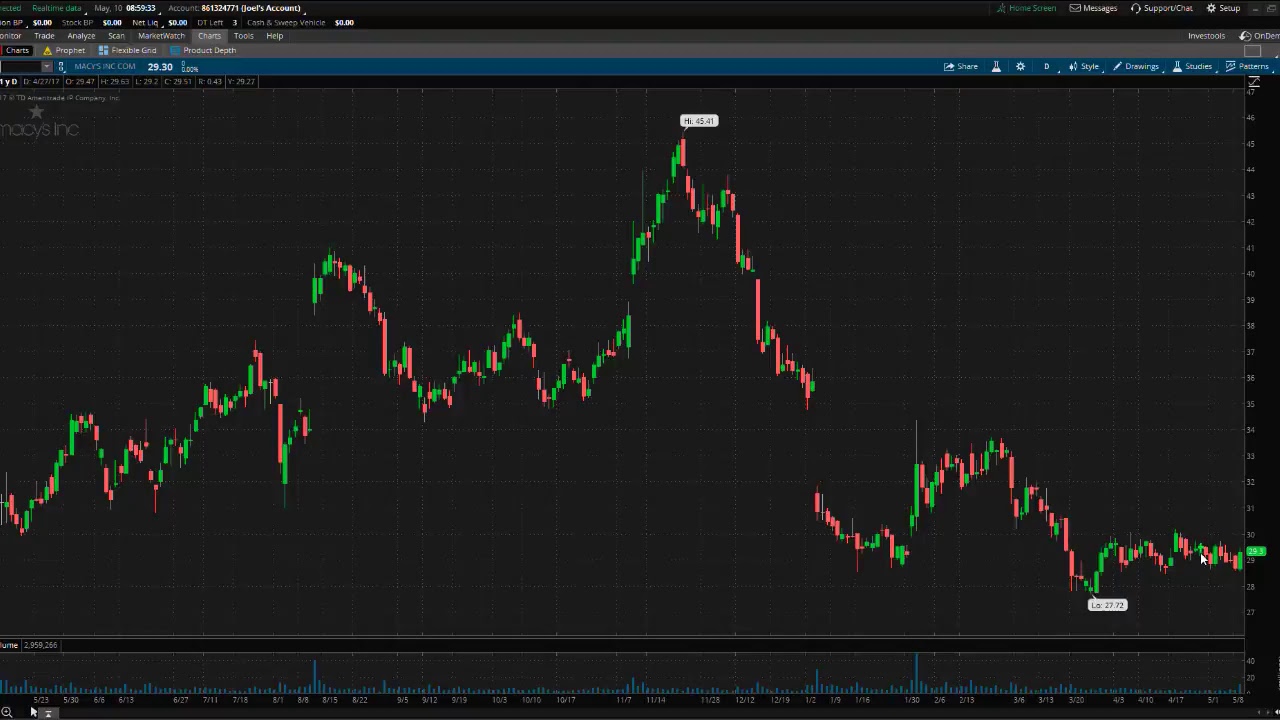Open the Studies menu
This screenshot has width=1280, height=720.
coord(1192,66)
